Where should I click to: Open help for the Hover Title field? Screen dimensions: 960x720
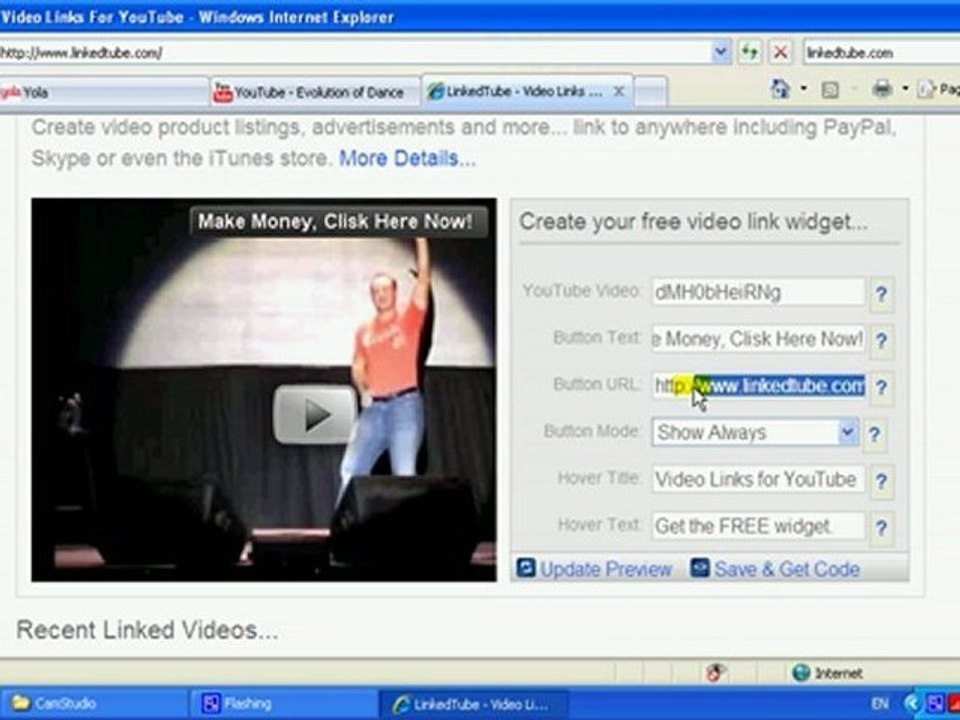[881, 481]
